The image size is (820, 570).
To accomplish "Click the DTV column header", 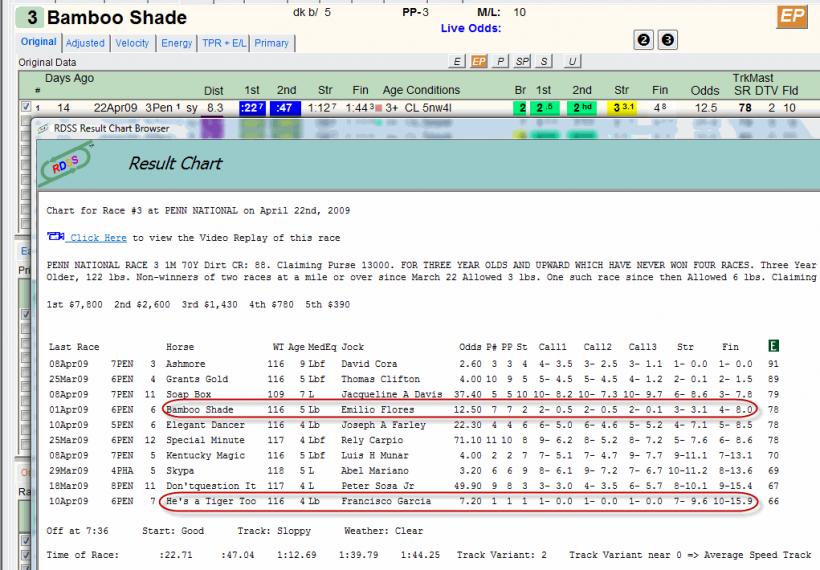I will coord(766,90).
